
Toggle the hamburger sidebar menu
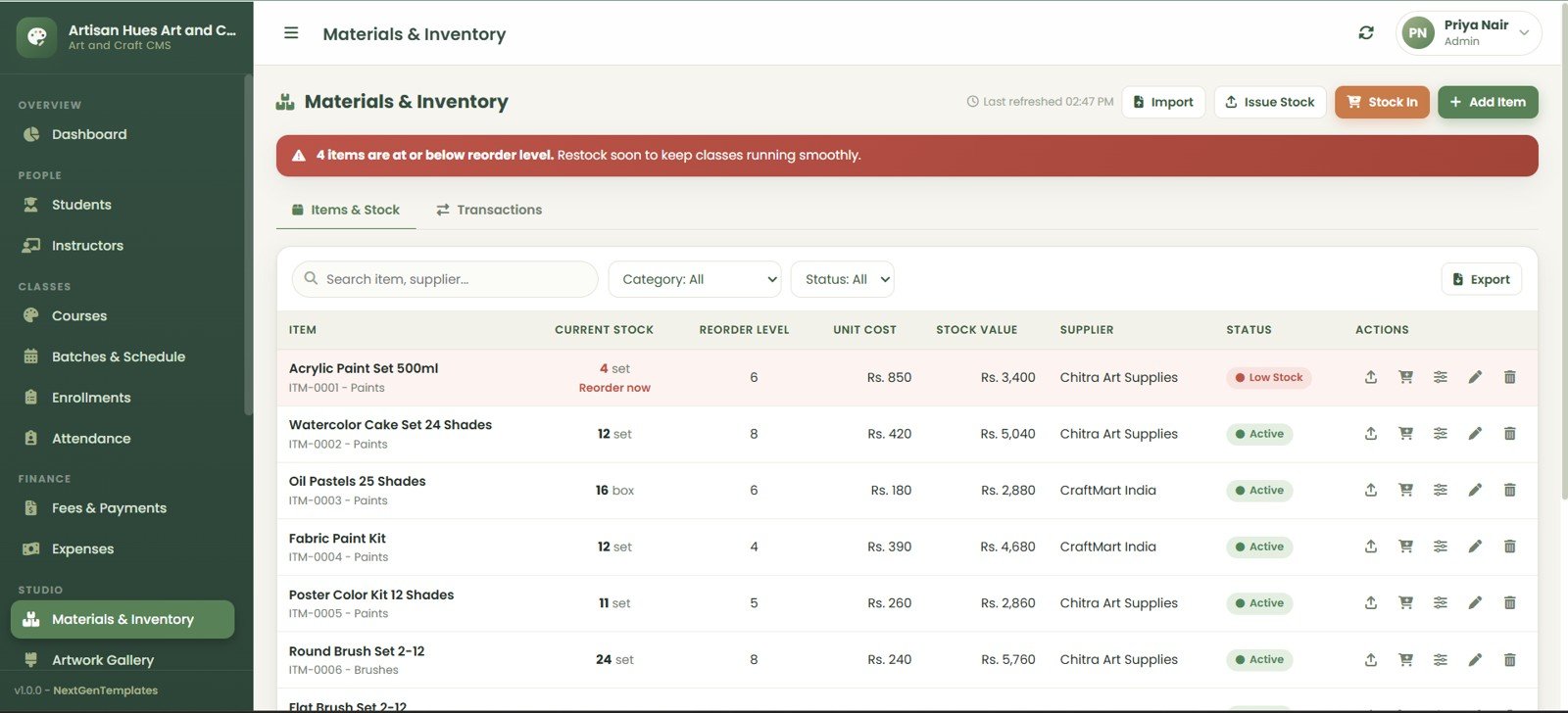click(x=291, y=33)
